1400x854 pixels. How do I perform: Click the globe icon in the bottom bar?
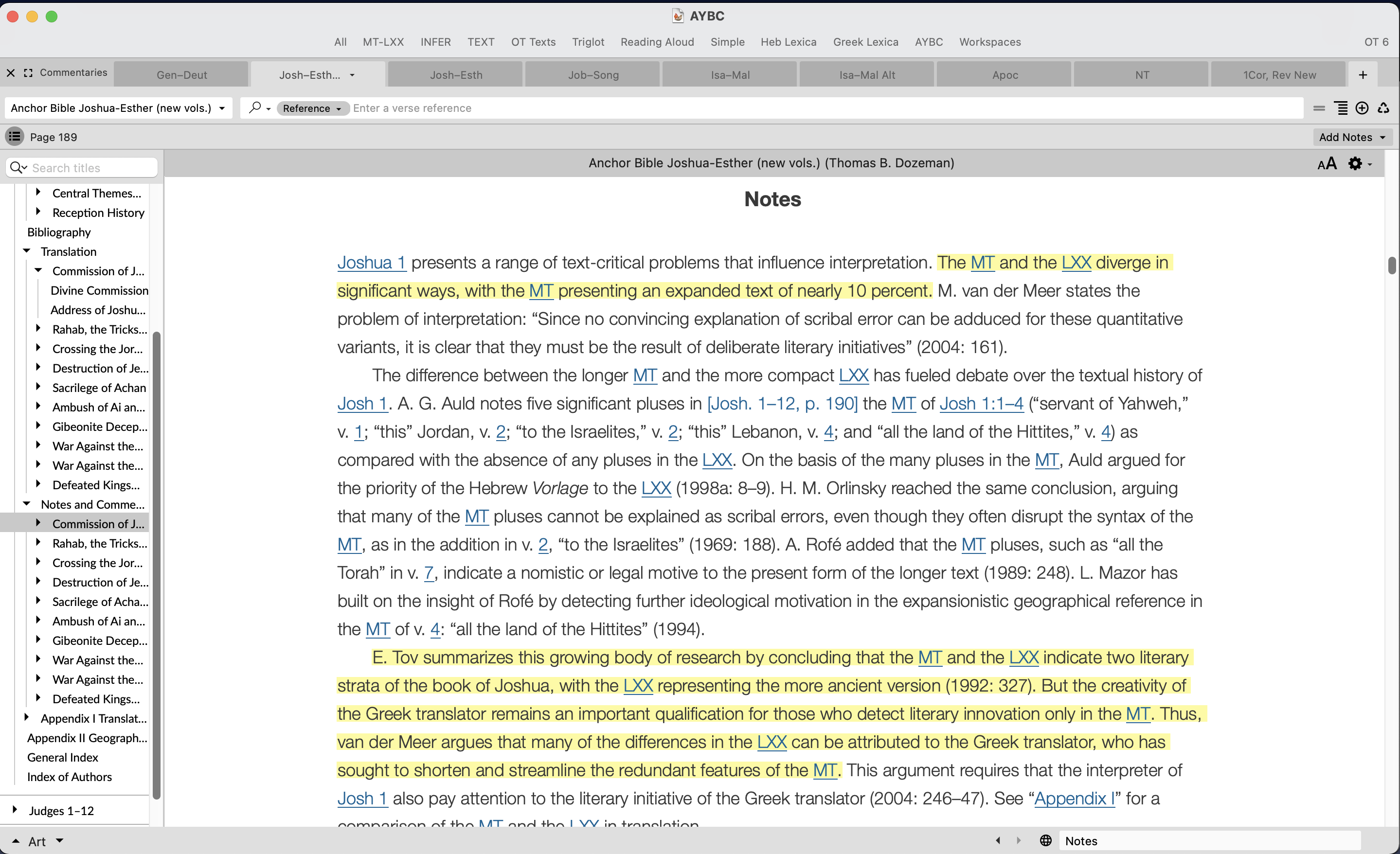point(1045,840)
